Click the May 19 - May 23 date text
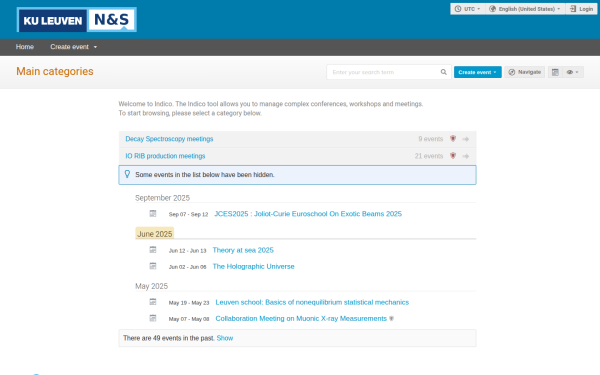The image size is (600, 375). pos(189,303)
